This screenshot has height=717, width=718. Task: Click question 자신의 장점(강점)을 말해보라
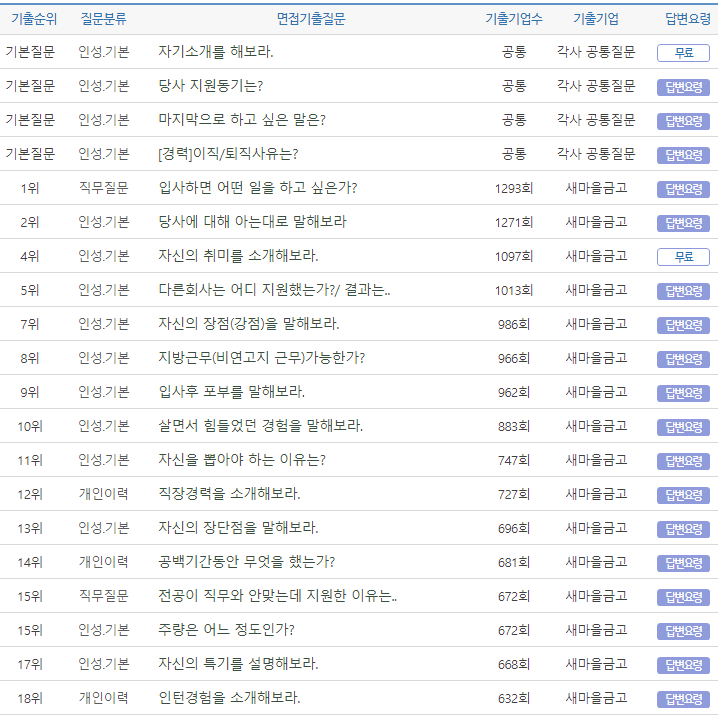click(248, 324)
